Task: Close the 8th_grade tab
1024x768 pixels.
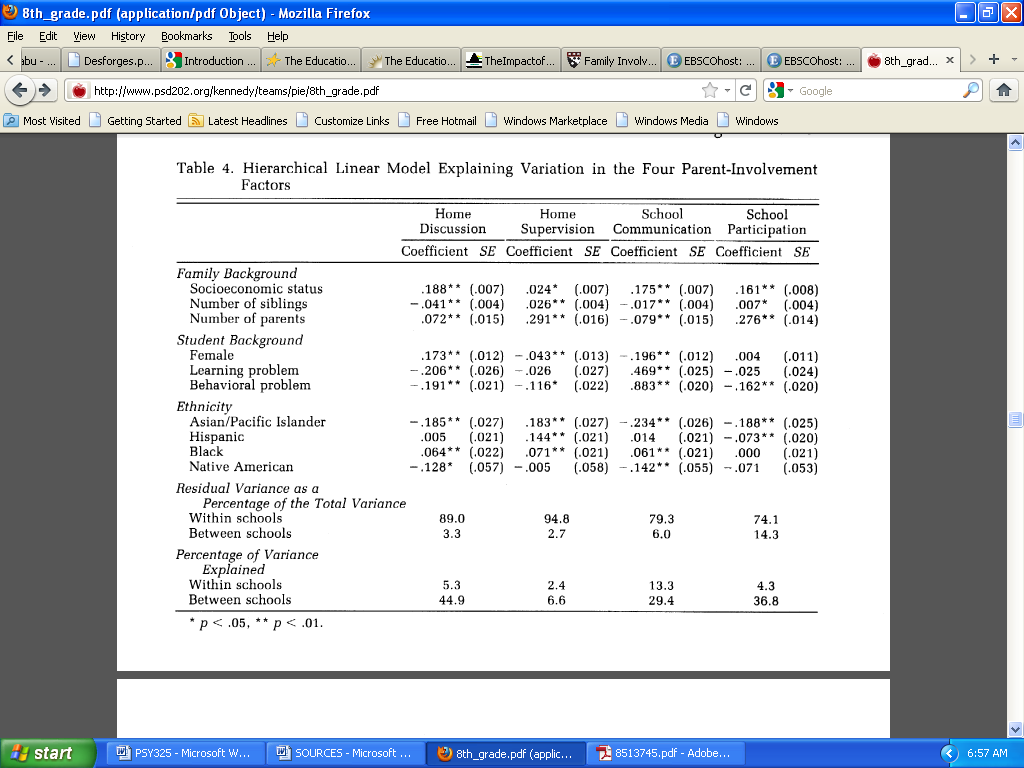Action: point(947,60)
